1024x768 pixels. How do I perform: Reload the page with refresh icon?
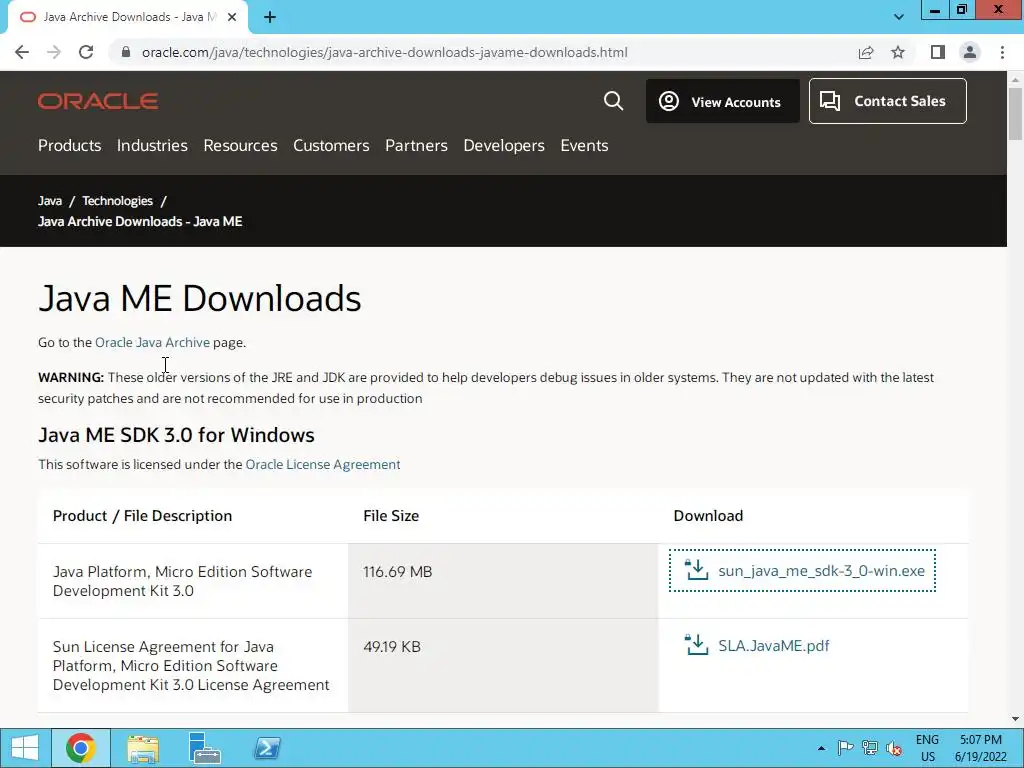point(86,52)
